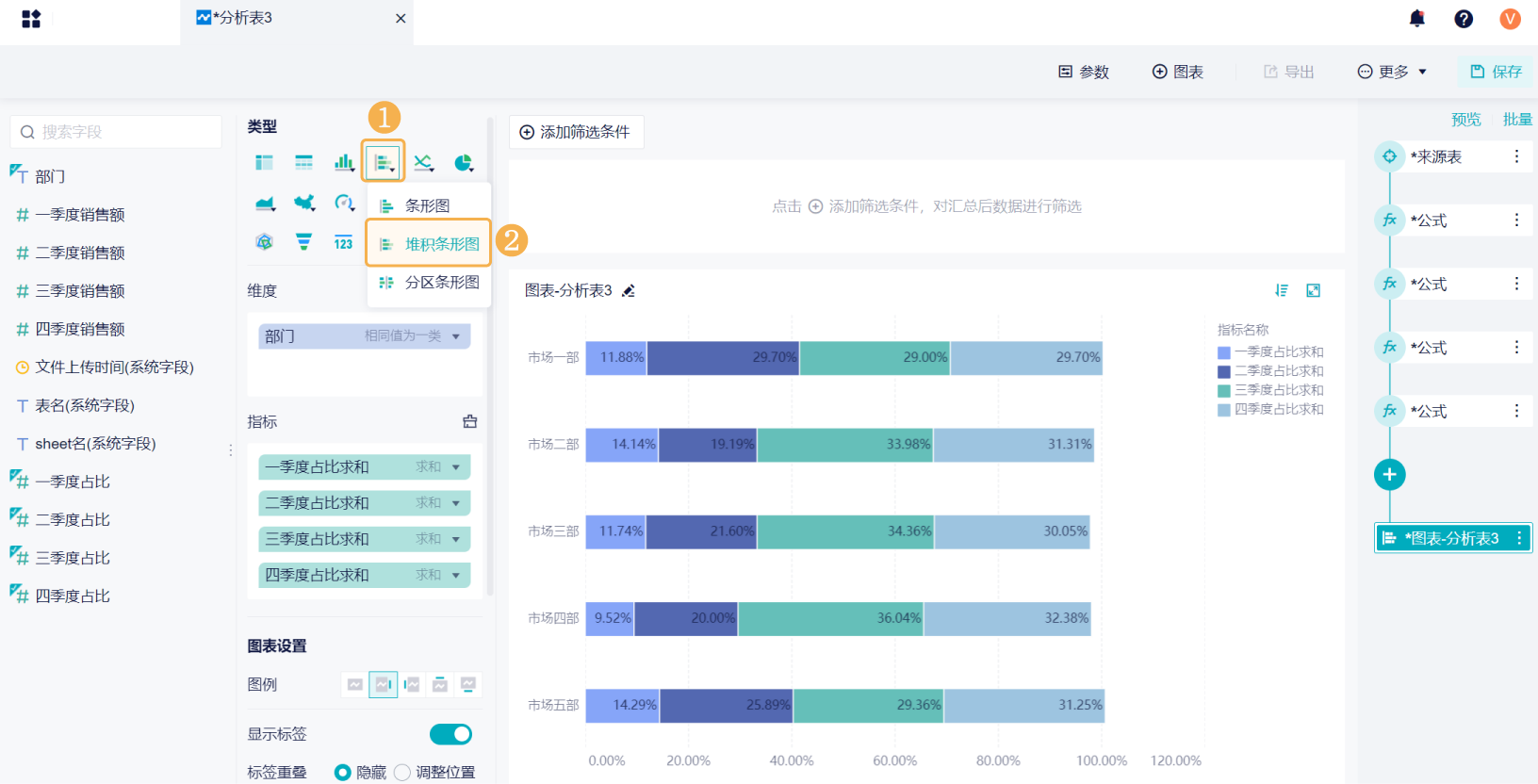Select the gauge chart type icon
This screenshot has width=1538, height=784.
click(344, 203)
